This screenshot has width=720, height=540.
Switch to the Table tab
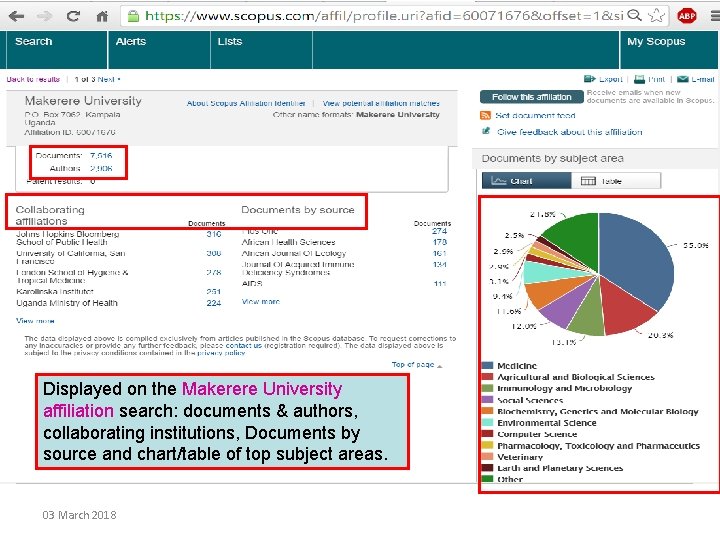(x=616, y=181)
